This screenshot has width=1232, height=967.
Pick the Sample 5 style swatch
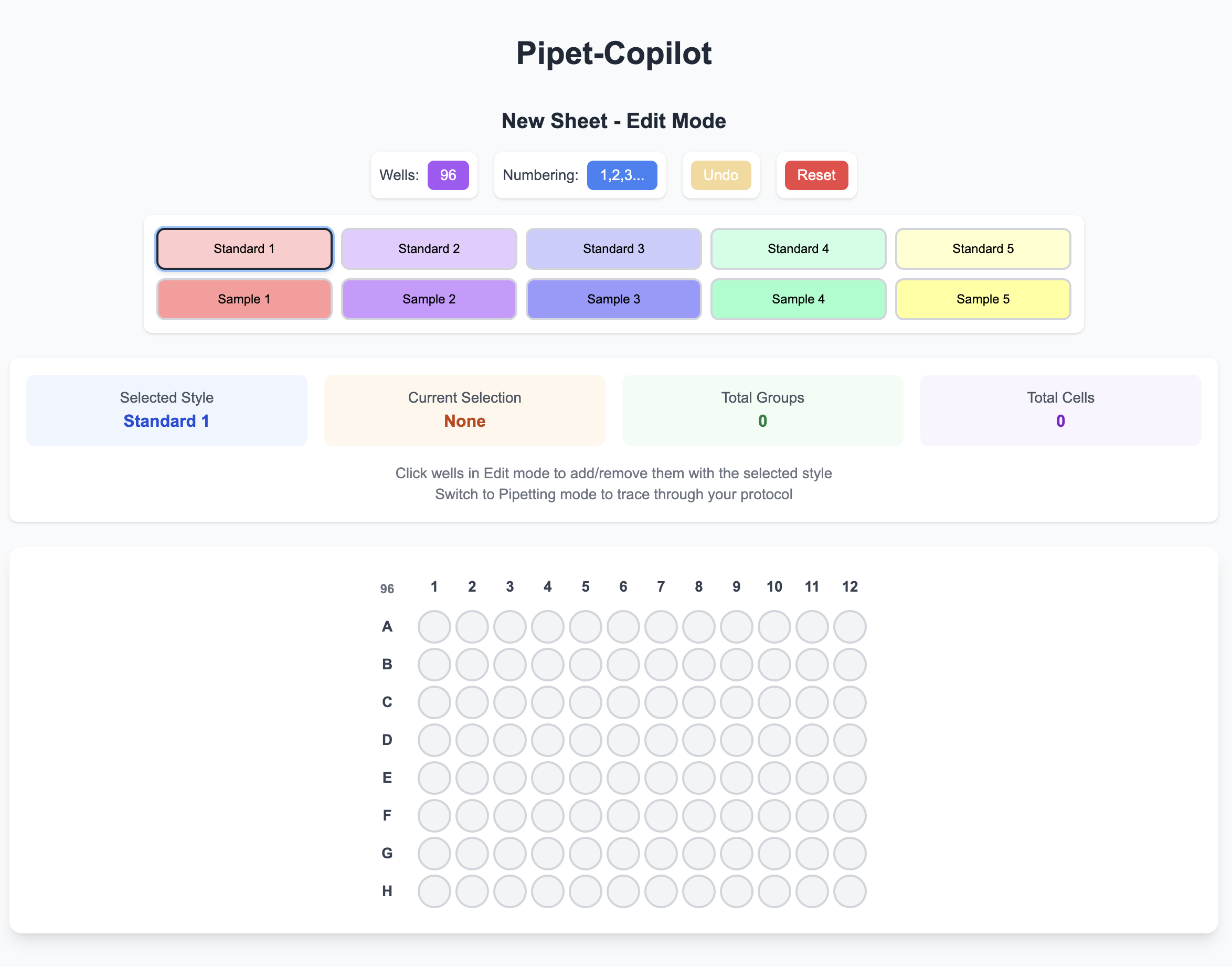982,299
